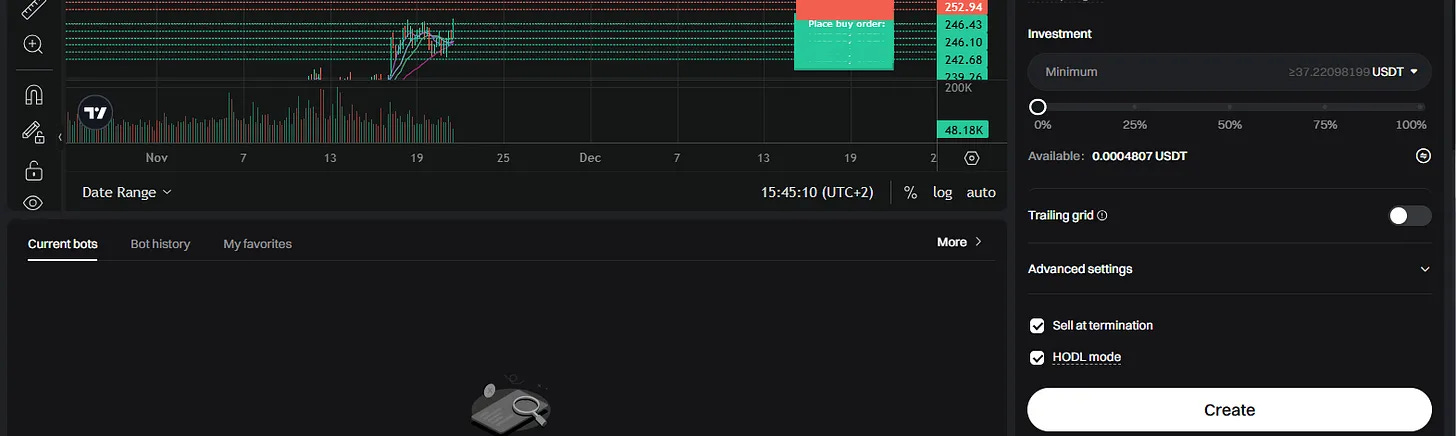
Task: Open the Date Range dropdown
Action: pyautogui.click(x=127, y=192)
